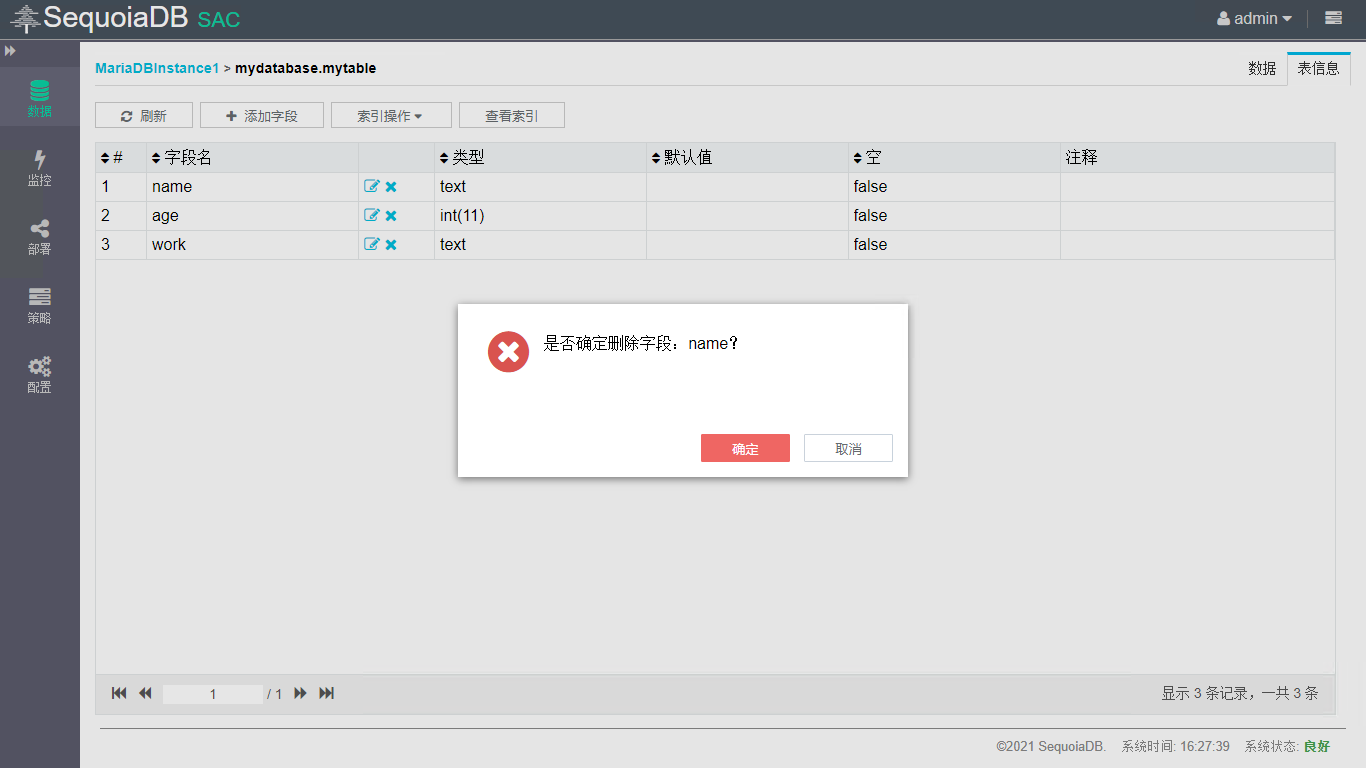Click the page number input field

(213, 694)
